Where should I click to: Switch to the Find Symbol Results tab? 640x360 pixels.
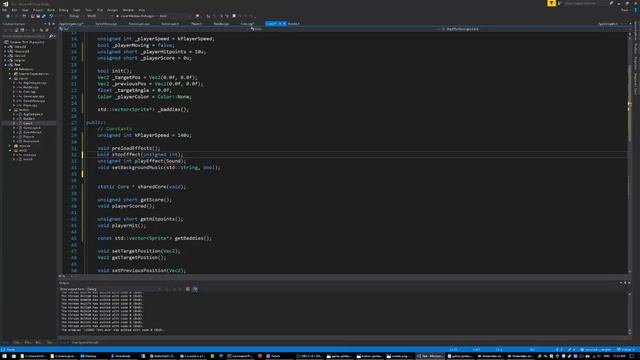click(85, 342)
